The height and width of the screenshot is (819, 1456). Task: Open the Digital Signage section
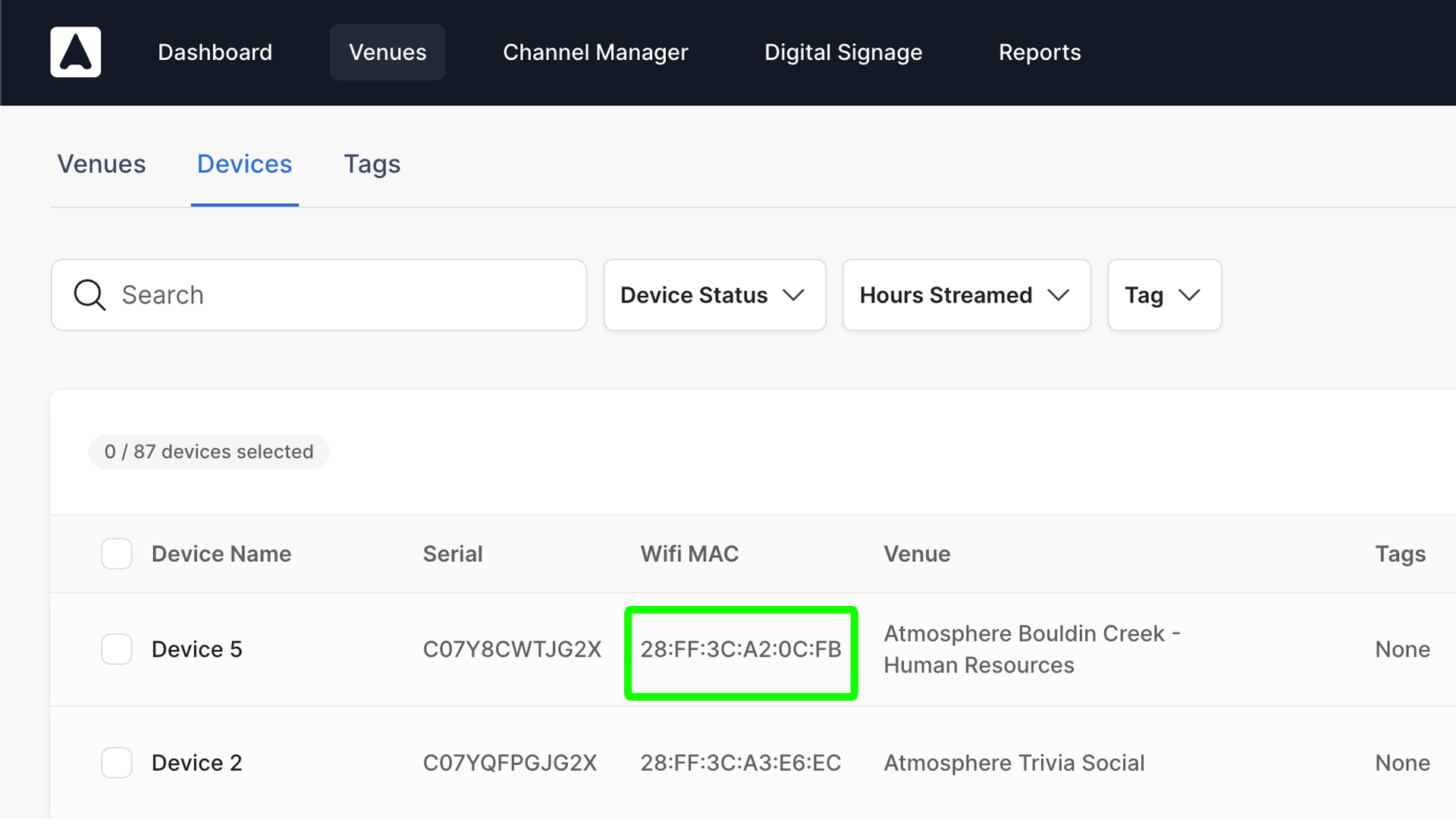click(x=843, y=52)
